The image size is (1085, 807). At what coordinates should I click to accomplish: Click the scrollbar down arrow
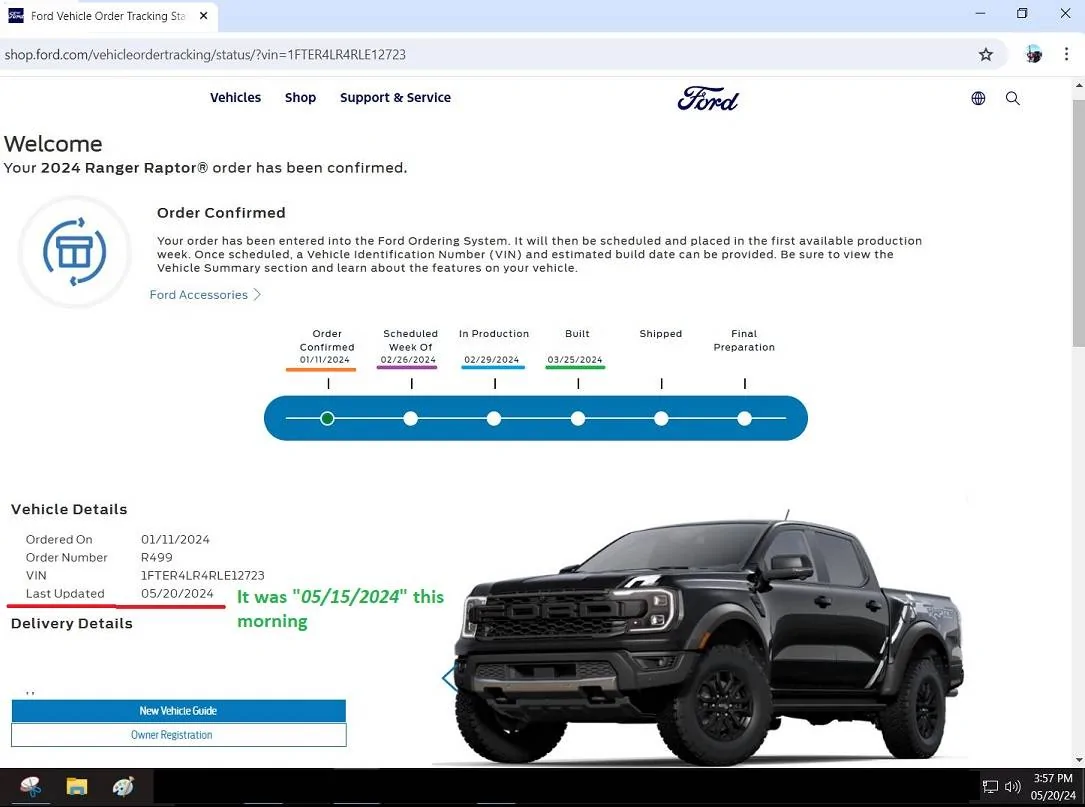1079,759
